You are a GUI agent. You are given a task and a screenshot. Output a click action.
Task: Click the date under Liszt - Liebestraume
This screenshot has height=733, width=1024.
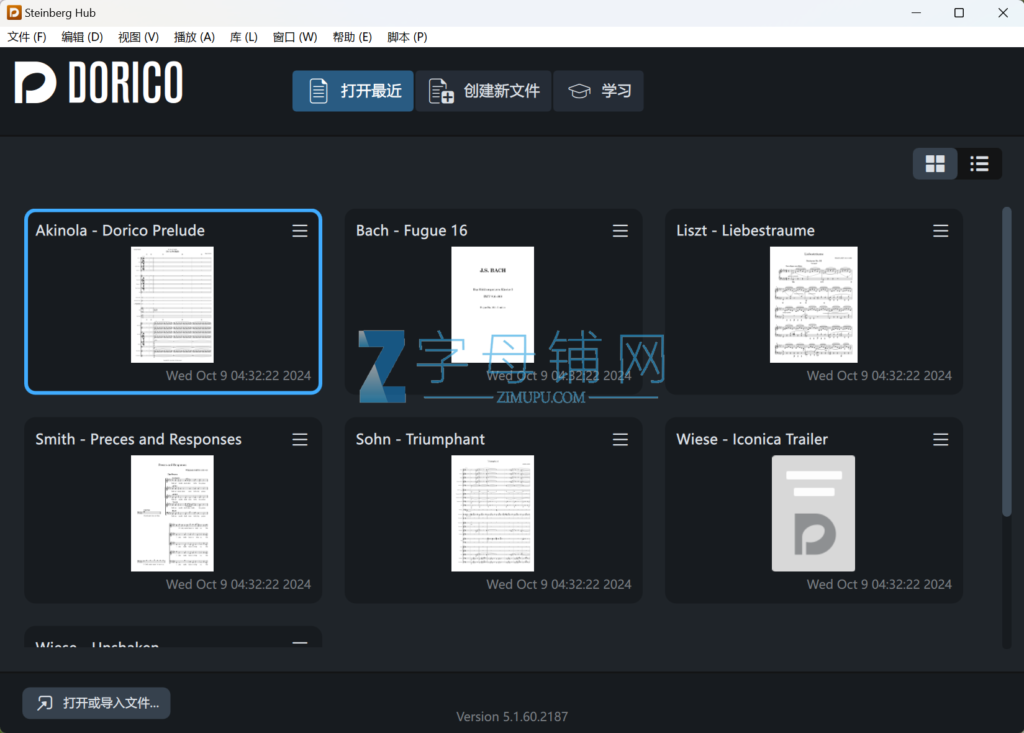tap(879, 376)
